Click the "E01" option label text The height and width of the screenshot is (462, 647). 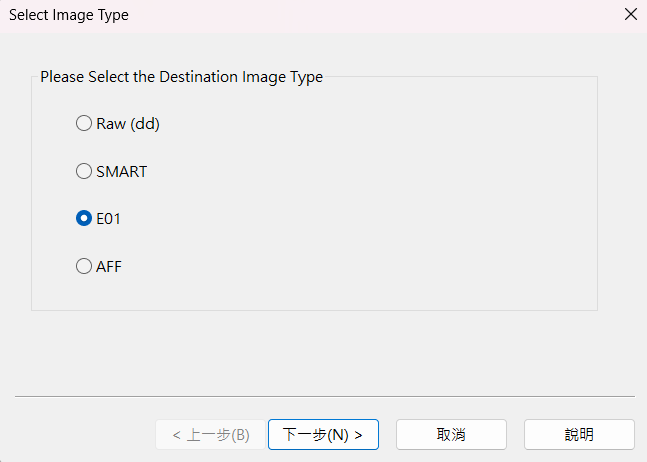[108, 219]
